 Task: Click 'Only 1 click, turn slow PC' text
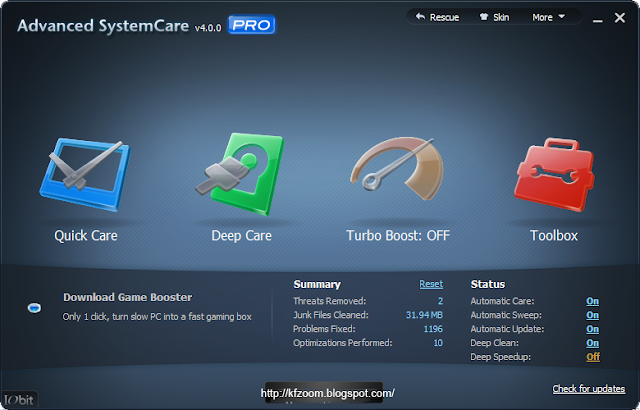[157, 317]
